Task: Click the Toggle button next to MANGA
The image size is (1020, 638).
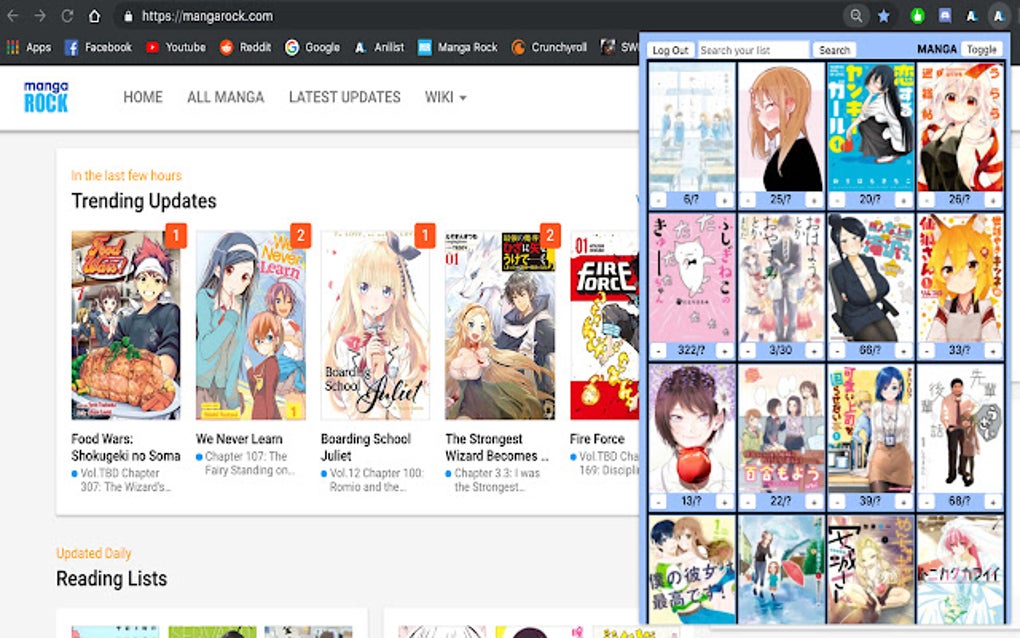Action: (981, 48)
